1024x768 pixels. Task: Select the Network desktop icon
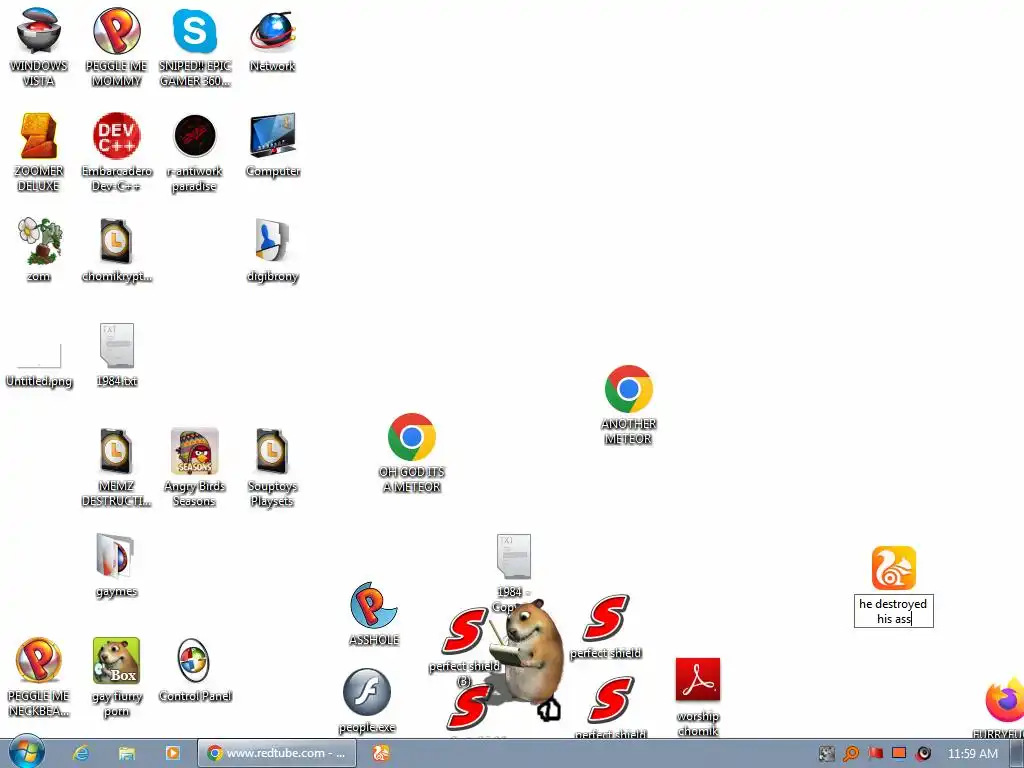click(273, 31)
